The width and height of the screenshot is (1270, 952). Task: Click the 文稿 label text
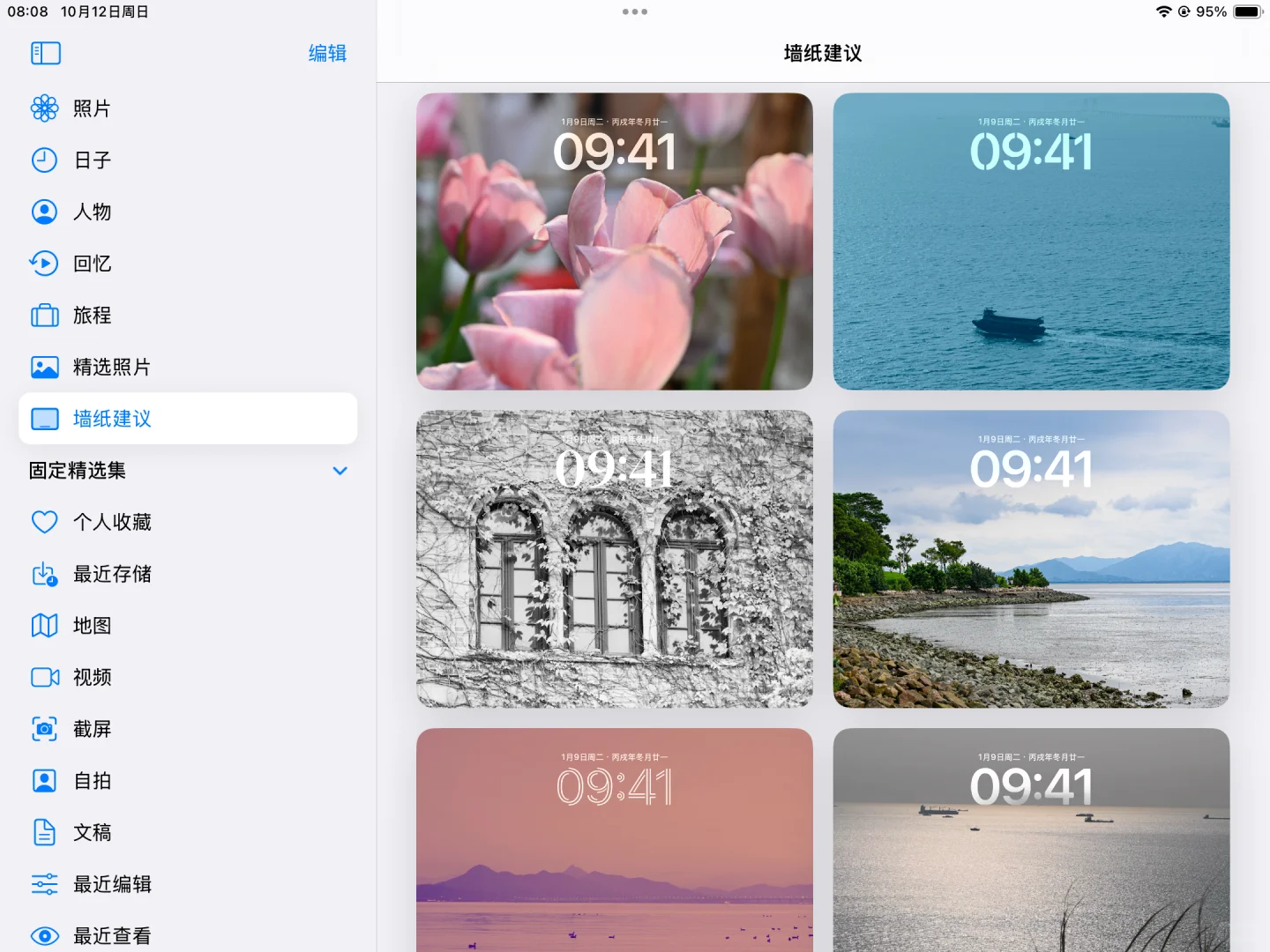coord(93,832)
